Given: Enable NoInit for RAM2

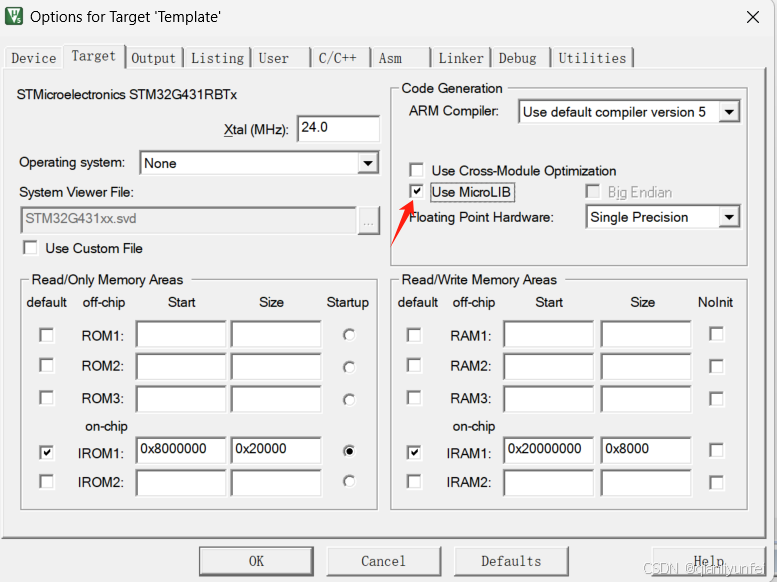Looking at the screenshot, I should point(717,366).
